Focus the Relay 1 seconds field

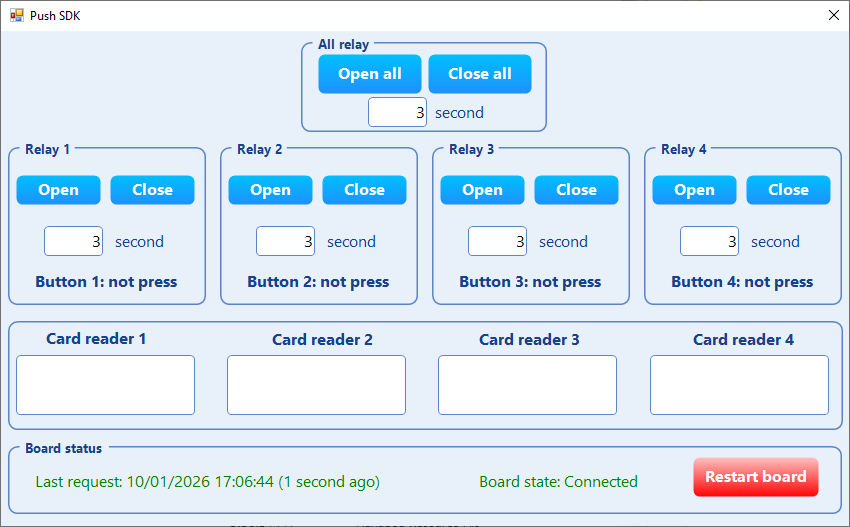tap(73, 241)
